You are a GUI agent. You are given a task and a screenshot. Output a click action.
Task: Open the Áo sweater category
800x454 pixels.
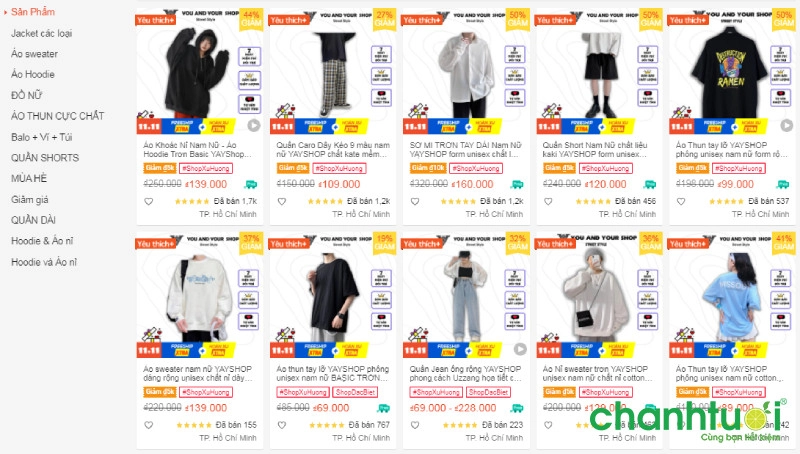tap(34, 54)
